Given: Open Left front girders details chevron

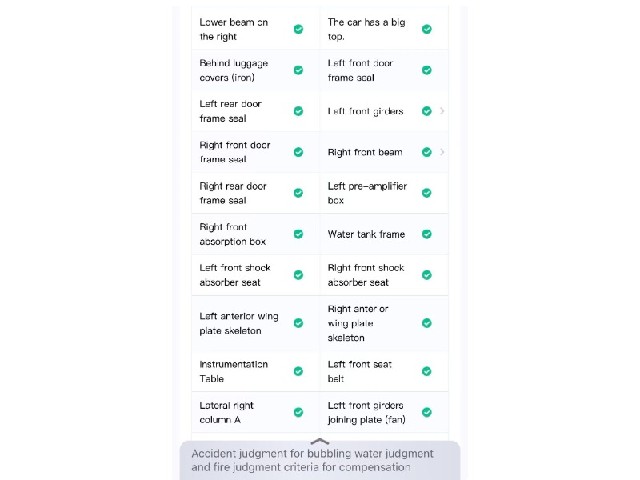Looking at the screenshot, I should click(442, 111).
